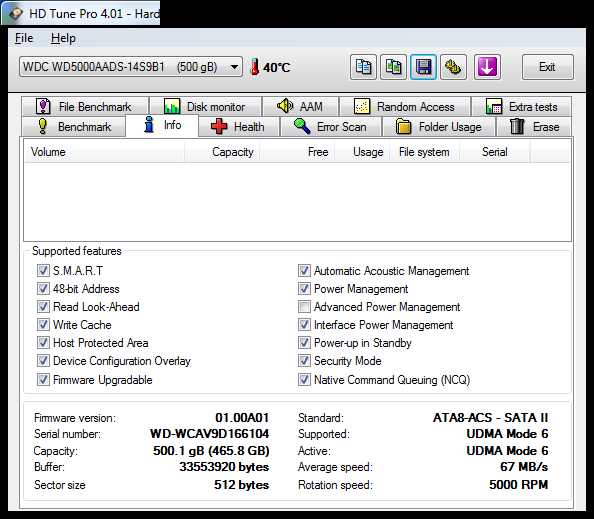Image resolution: width=594 pixels, height=519 pixels.
Task: Toggle the Interface Power Management checkbox
Action: pyautogui.click(x=304, y=325)
